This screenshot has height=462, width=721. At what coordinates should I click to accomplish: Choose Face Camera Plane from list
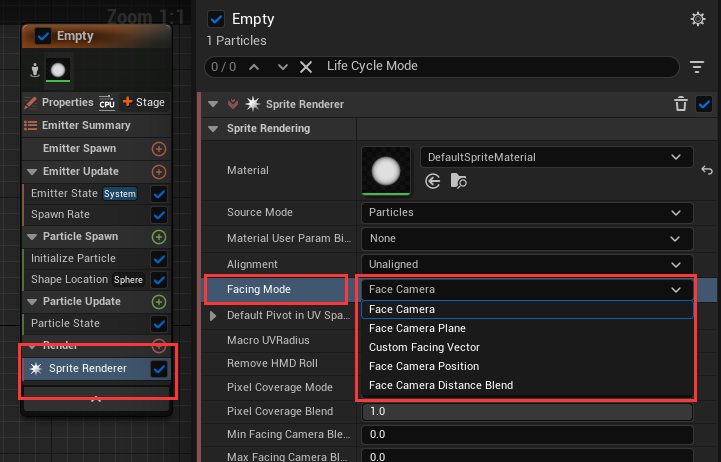(417, 328)
